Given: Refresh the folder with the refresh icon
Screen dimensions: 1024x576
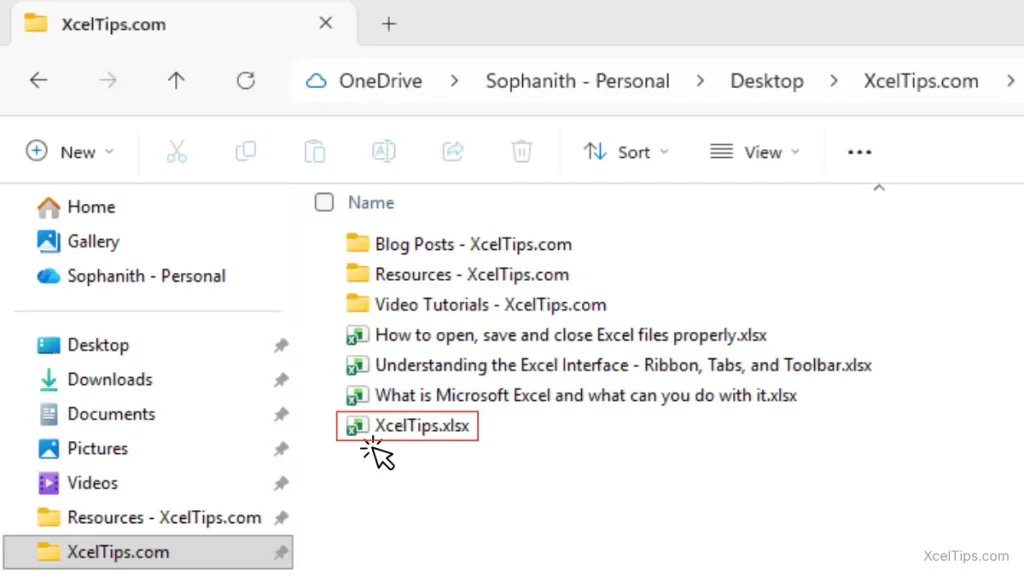Looking at the screenshot, I should (245, 81).
